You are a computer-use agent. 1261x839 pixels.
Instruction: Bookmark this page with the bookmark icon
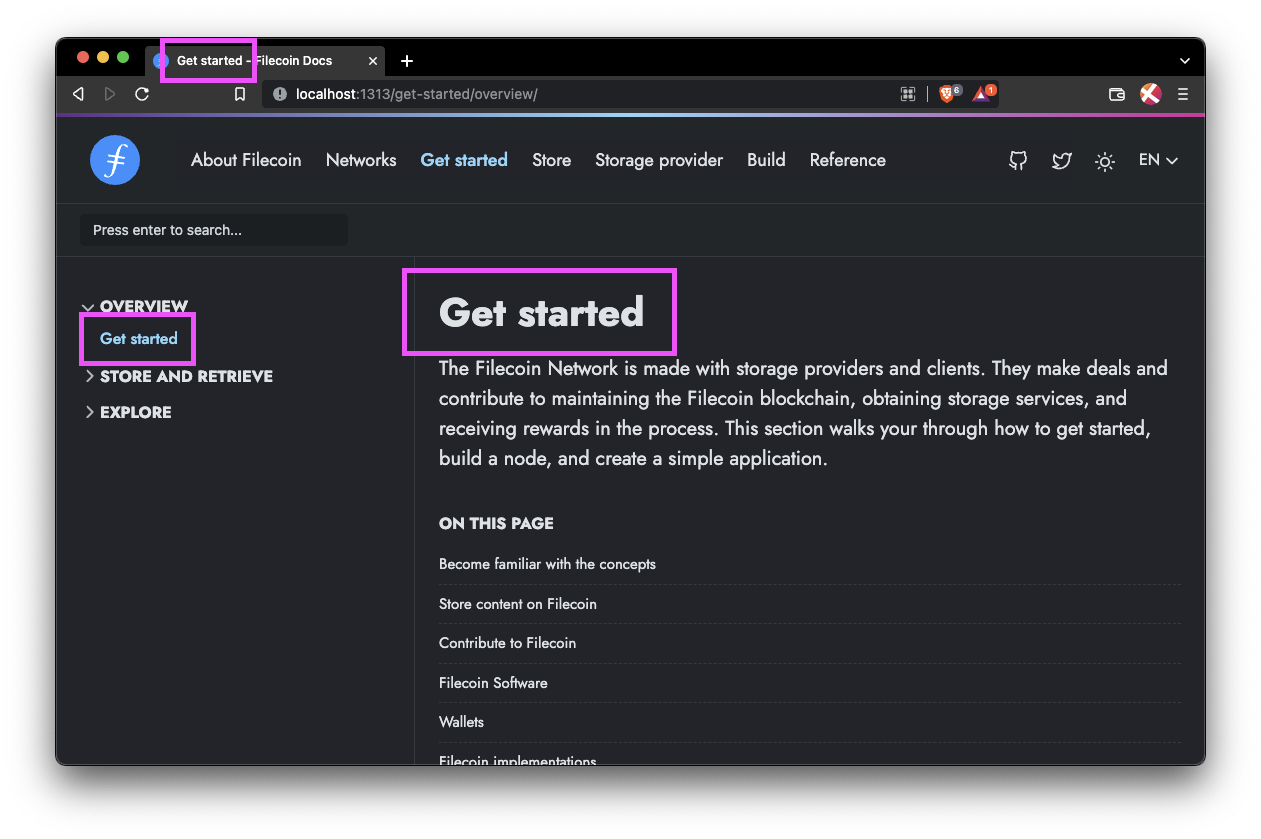[x=240, y=94]
